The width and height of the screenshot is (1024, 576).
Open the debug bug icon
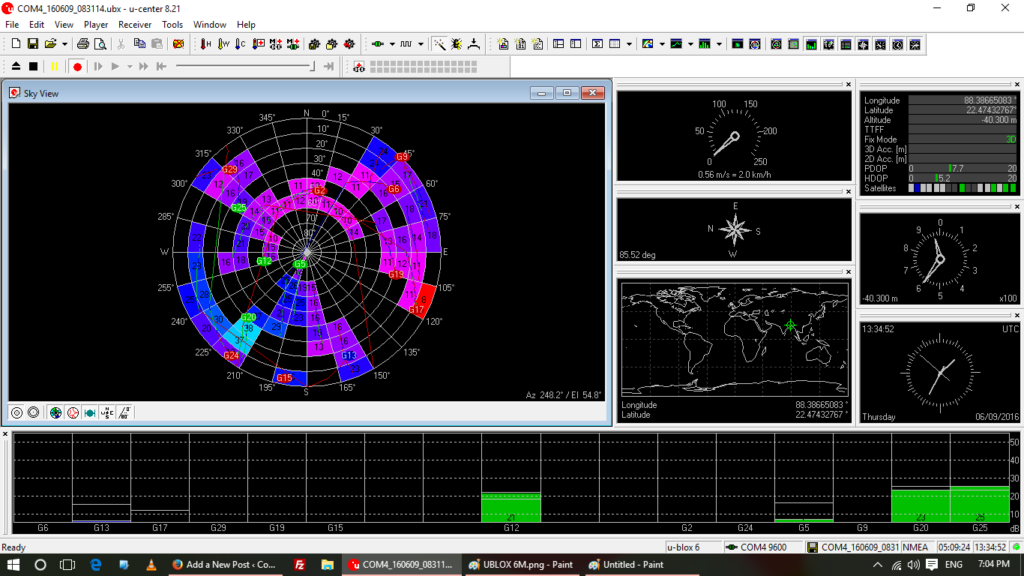(456, 44)
